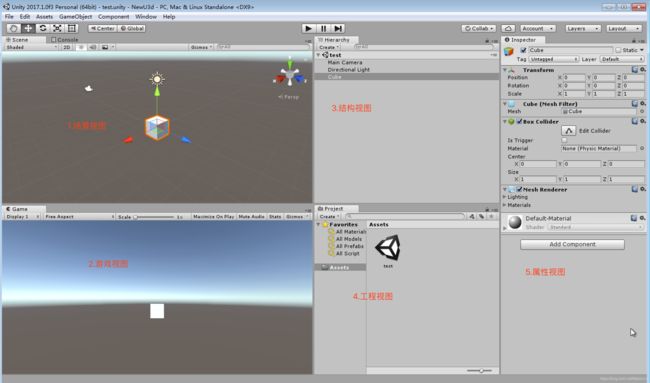Select the Hand tool in toolbar
This screenshot has width=650, height=383.
point(13,28)
